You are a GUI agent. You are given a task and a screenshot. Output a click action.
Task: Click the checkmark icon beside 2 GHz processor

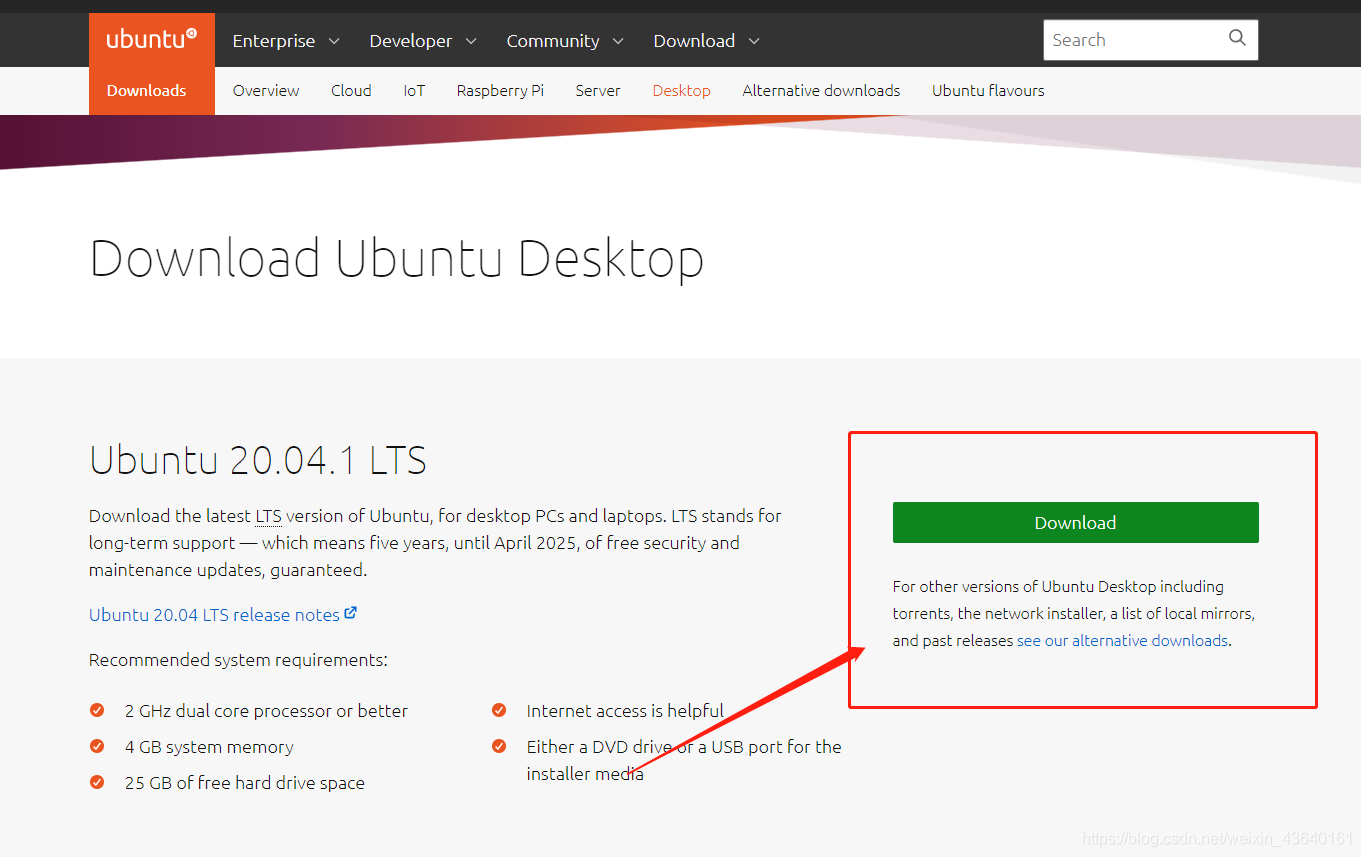[97, 710]
